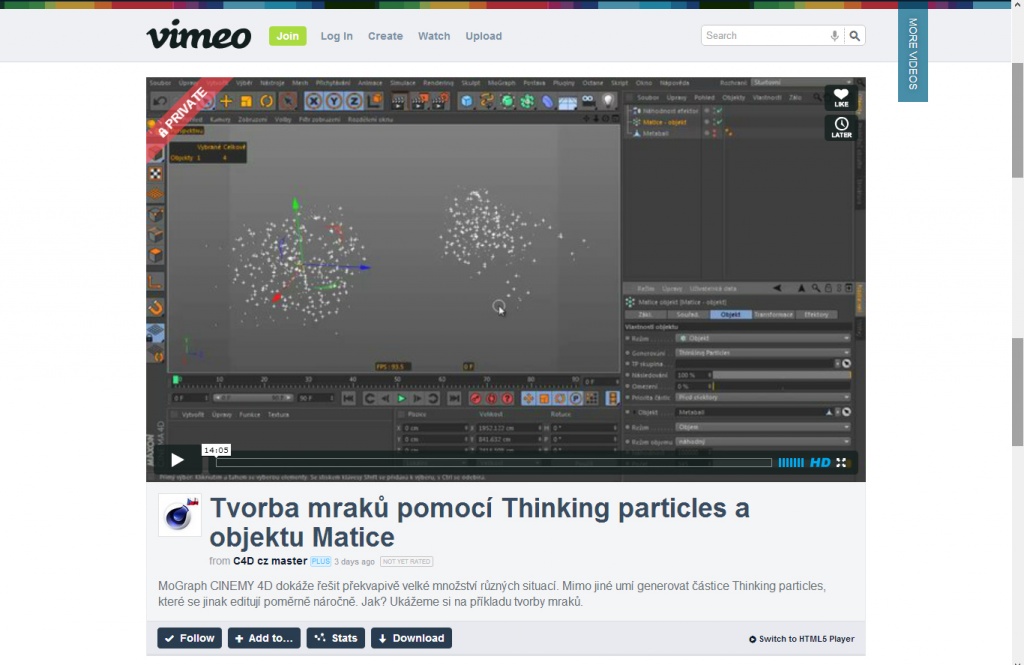Click the magnifier search button
The height and width of the screenshot is (665, 1024).
pos(854,36)
